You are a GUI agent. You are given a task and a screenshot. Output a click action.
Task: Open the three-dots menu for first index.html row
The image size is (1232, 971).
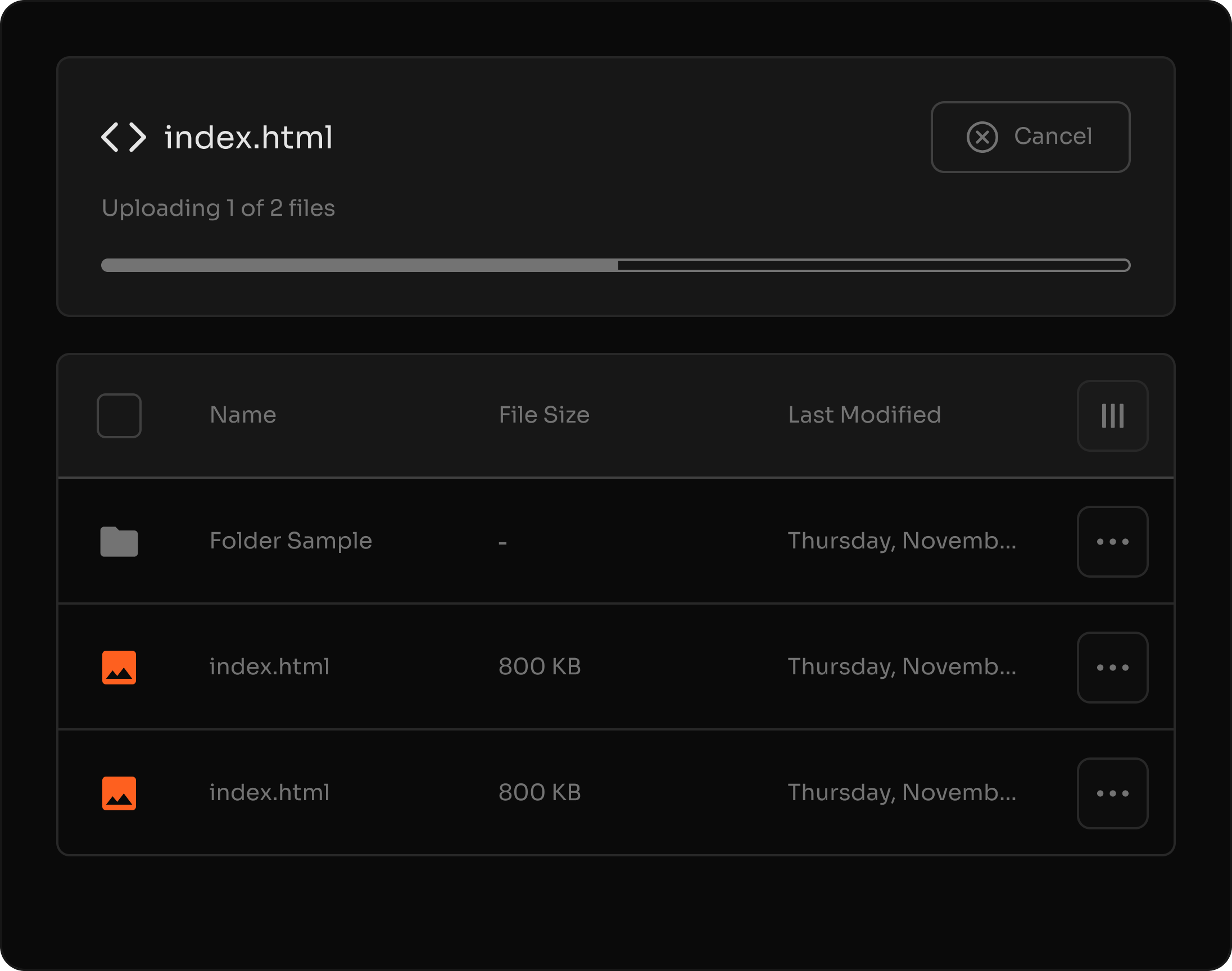click(x=1112, y=667)
